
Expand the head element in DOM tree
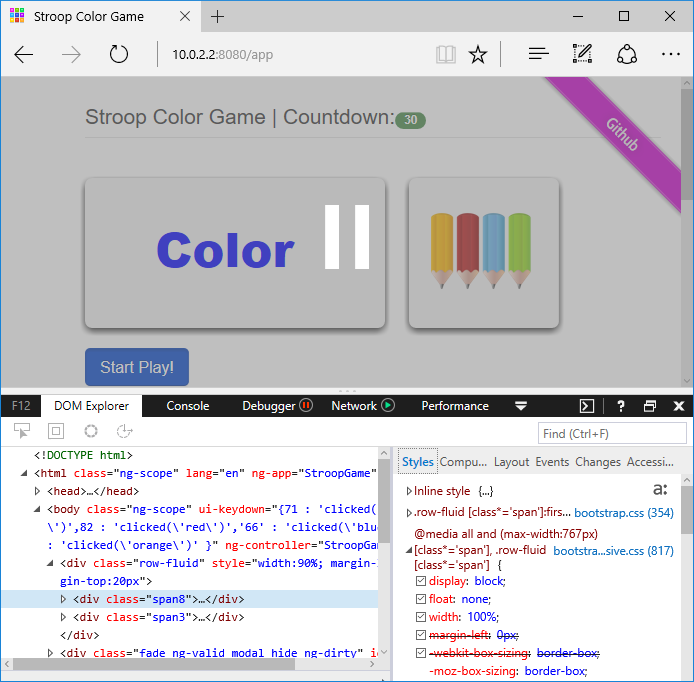point(38,491)
